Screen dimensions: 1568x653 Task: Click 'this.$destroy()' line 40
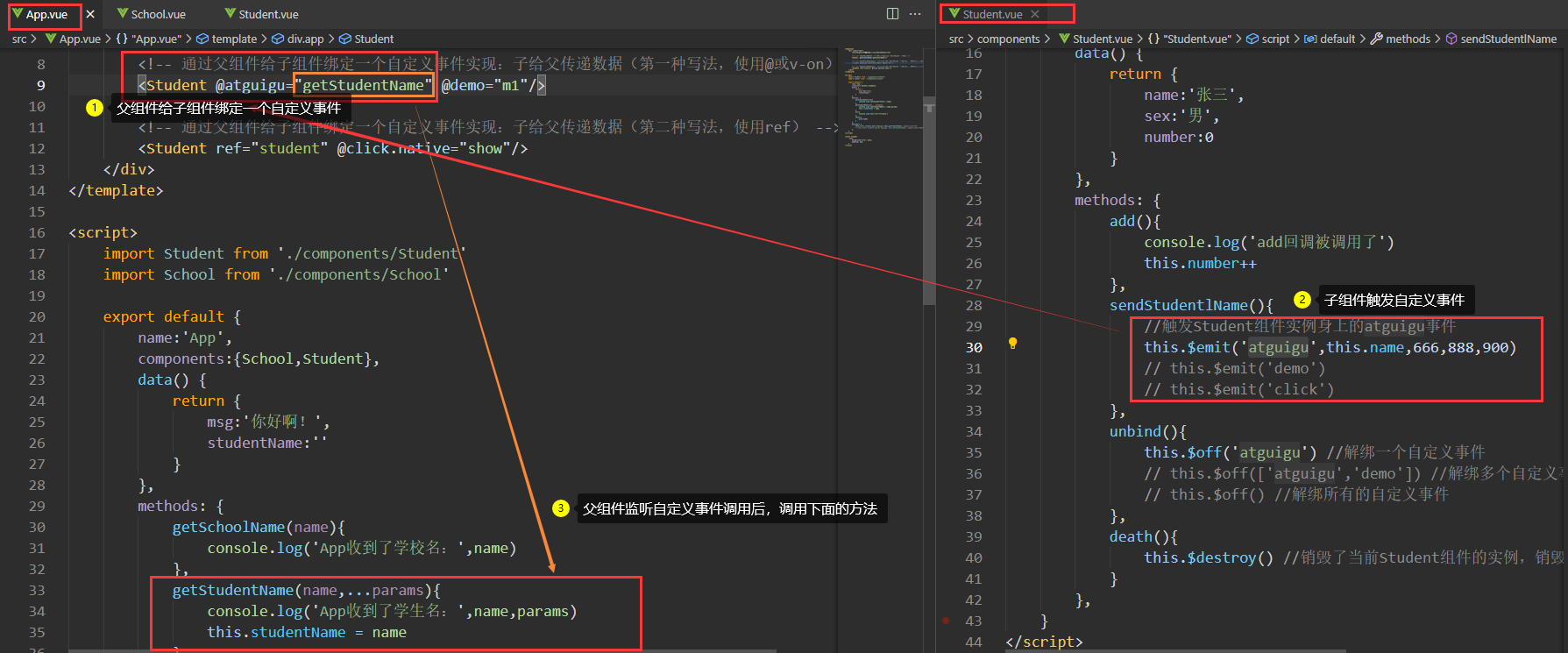pos(1209,557)
